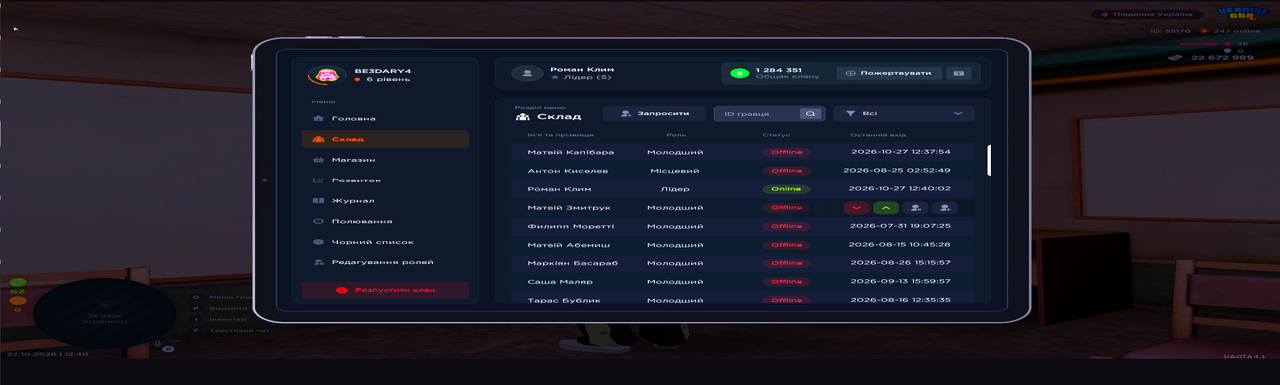1280x385 pixels.
Task: Click the 22 672 989 money value
Action: (1222, 58)
